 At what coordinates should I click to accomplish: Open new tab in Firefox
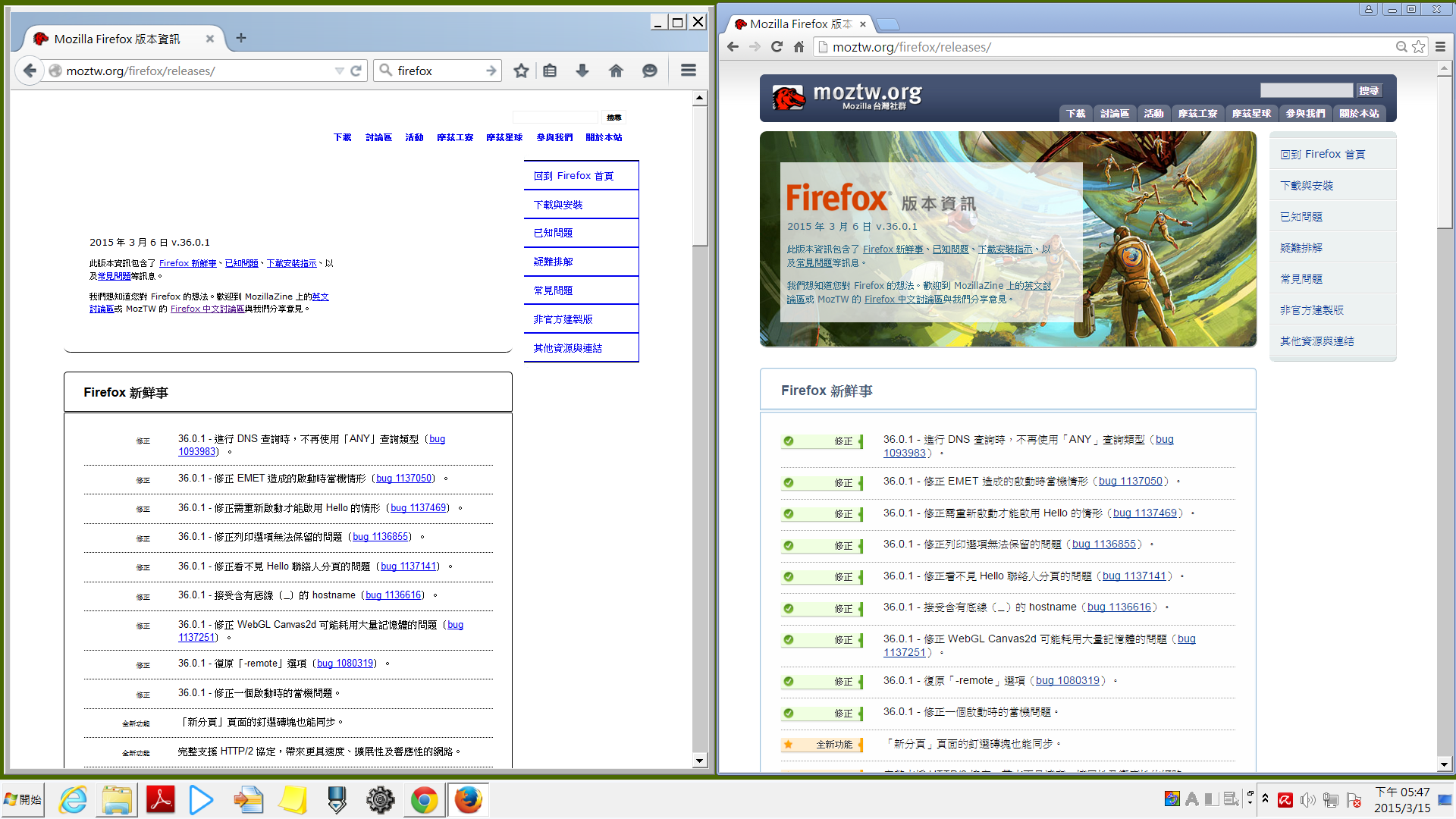(241, 38)
